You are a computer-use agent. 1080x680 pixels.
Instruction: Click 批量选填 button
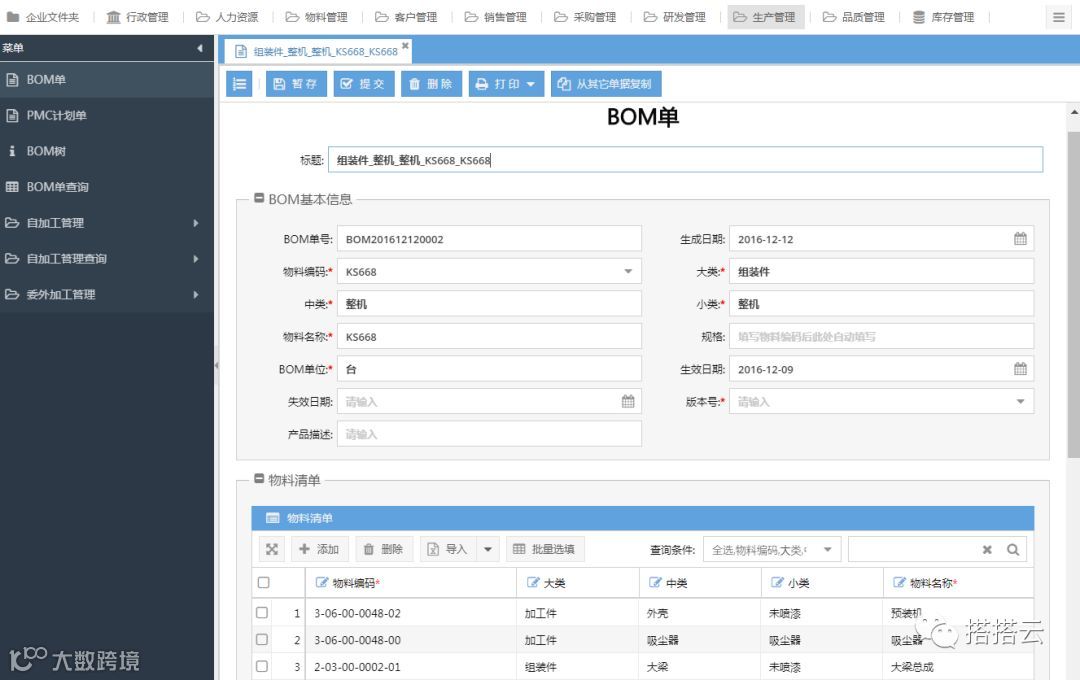[545, 549]
